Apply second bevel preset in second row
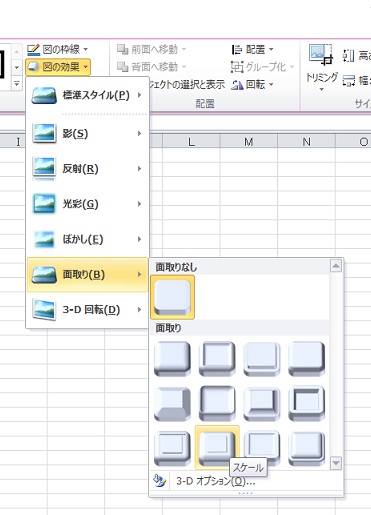 click(x=217, y=403)
